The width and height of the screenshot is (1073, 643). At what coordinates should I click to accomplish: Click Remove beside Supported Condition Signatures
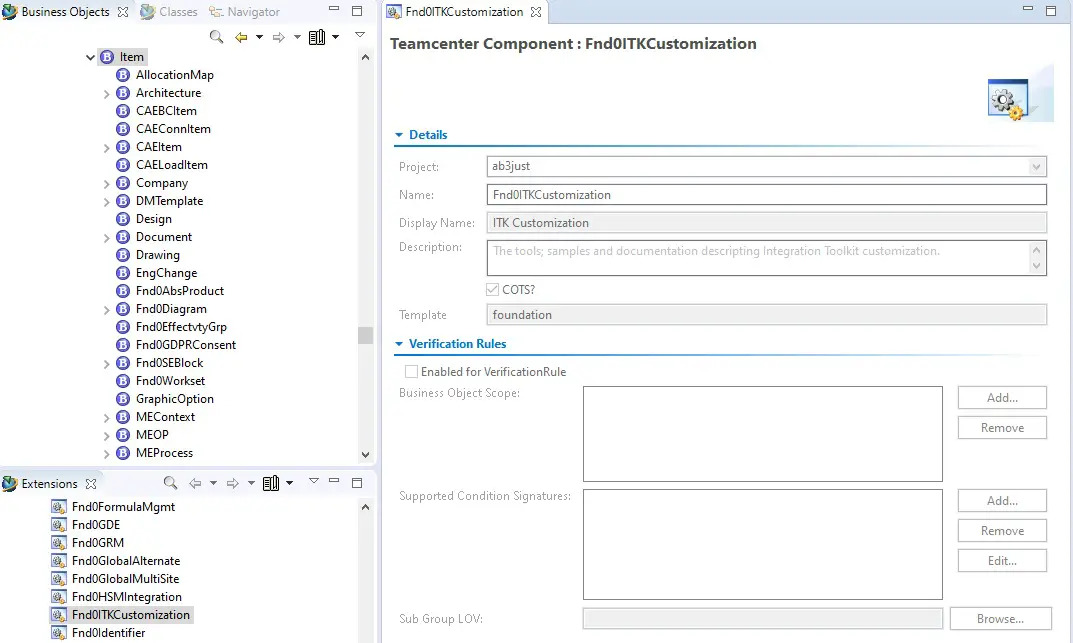[x=1002, y=531]
